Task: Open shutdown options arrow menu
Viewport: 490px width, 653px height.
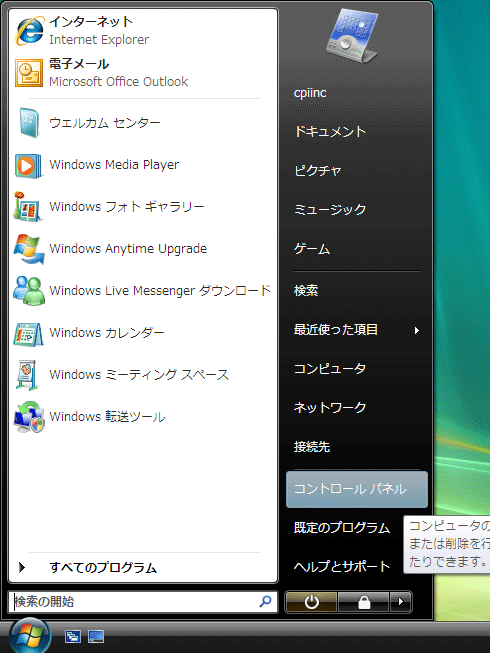Action: pyautogui.click(x=400, y=602)
